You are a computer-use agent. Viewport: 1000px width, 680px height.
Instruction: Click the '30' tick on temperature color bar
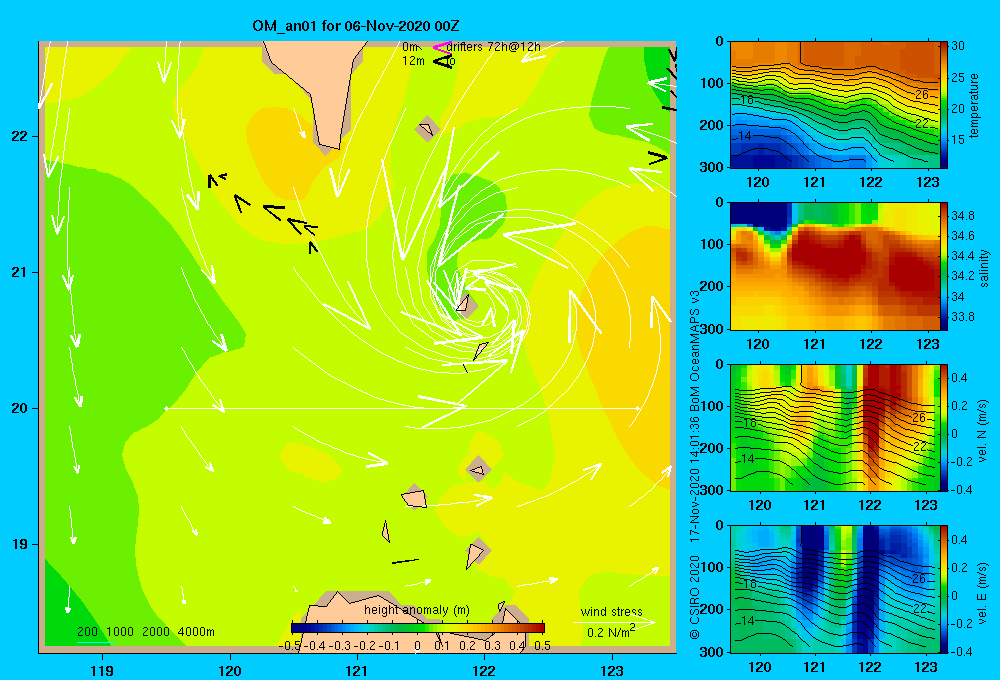958,46
